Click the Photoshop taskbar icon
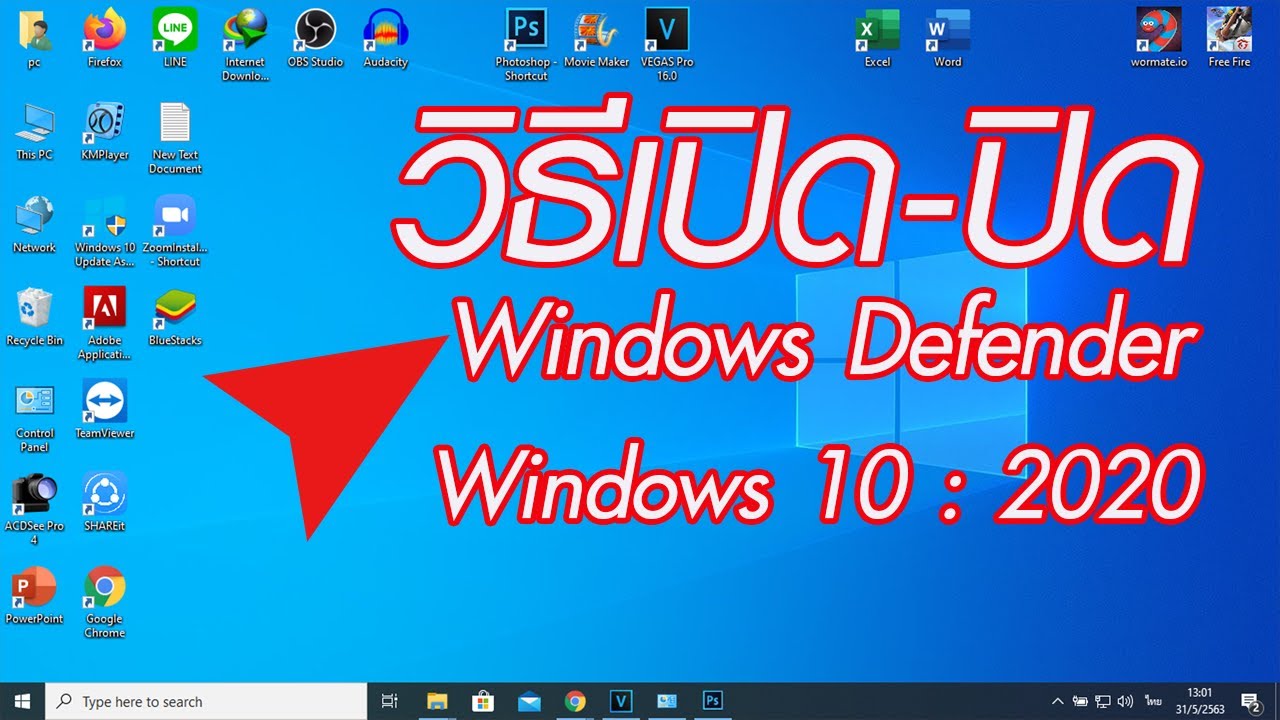This screenshot has height=720, width=1280. (713, 701)
